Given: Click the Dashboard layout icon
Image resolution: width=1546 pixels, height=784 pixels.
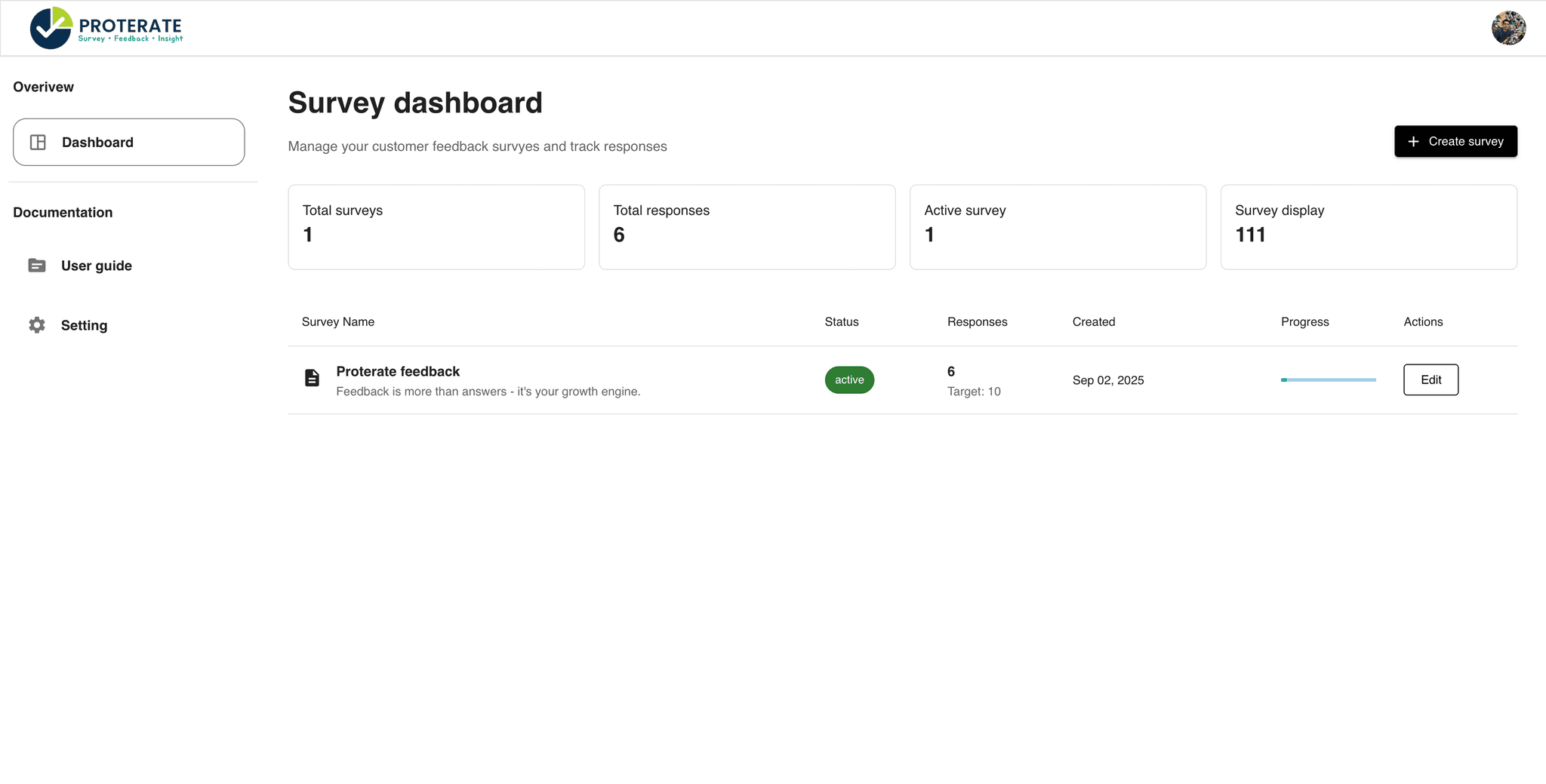Looking at the screenshot, I should tap(38, 142).
